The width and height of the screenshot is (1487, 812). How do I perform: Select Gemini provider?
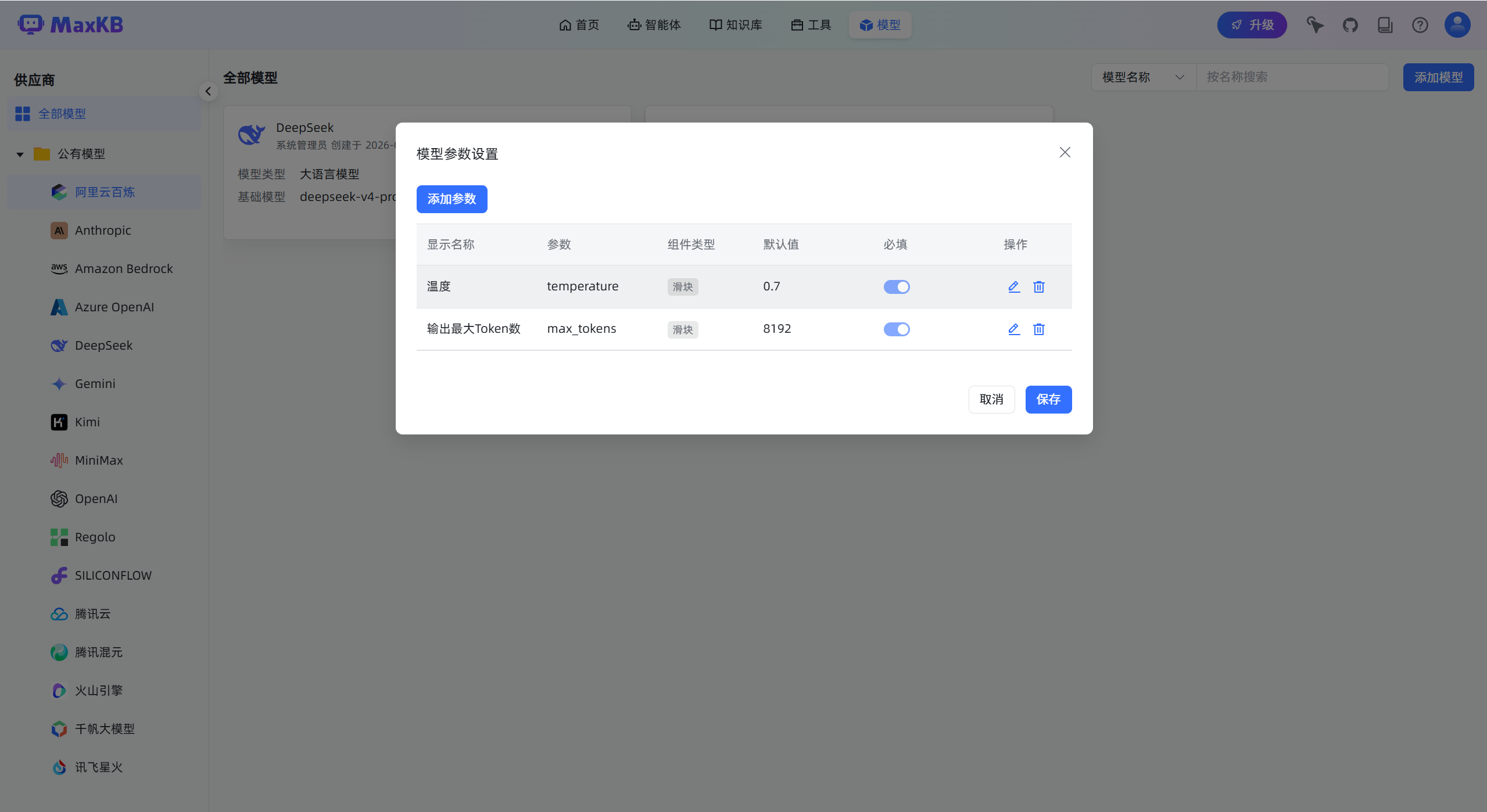(x=105, y=384)
